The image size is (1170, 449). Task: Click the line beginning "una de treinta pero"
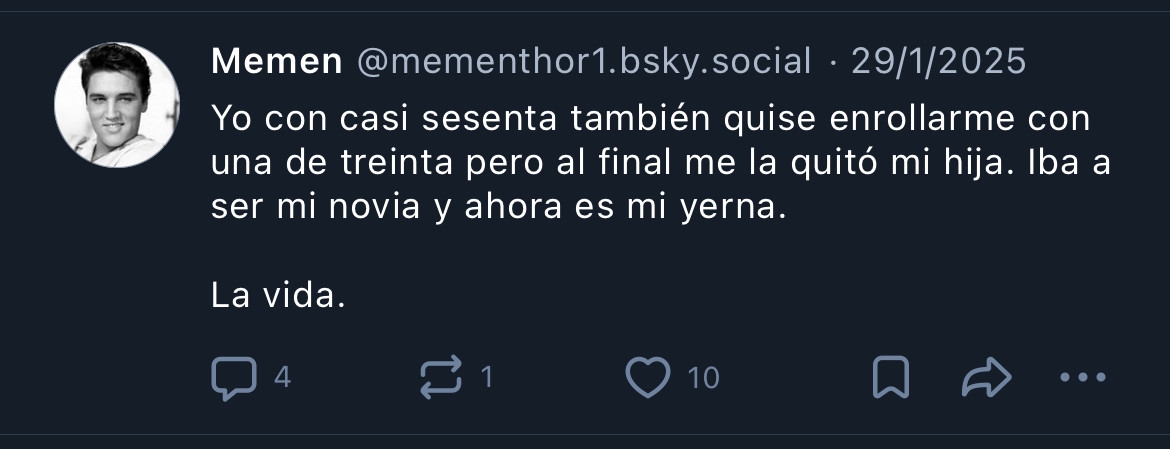[660, 165]
